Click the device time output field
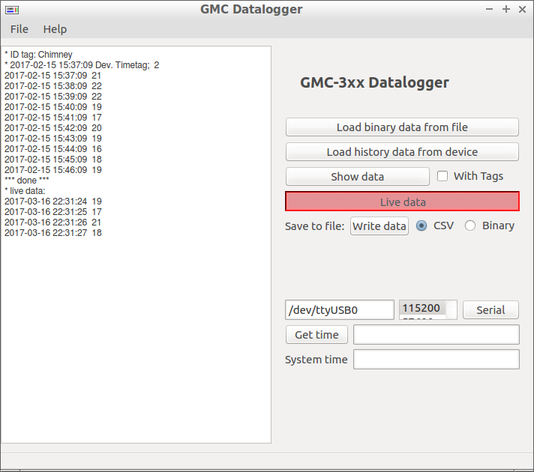This screenshot has height=472, width=534. pyautogui.click(x=436, y=334)
